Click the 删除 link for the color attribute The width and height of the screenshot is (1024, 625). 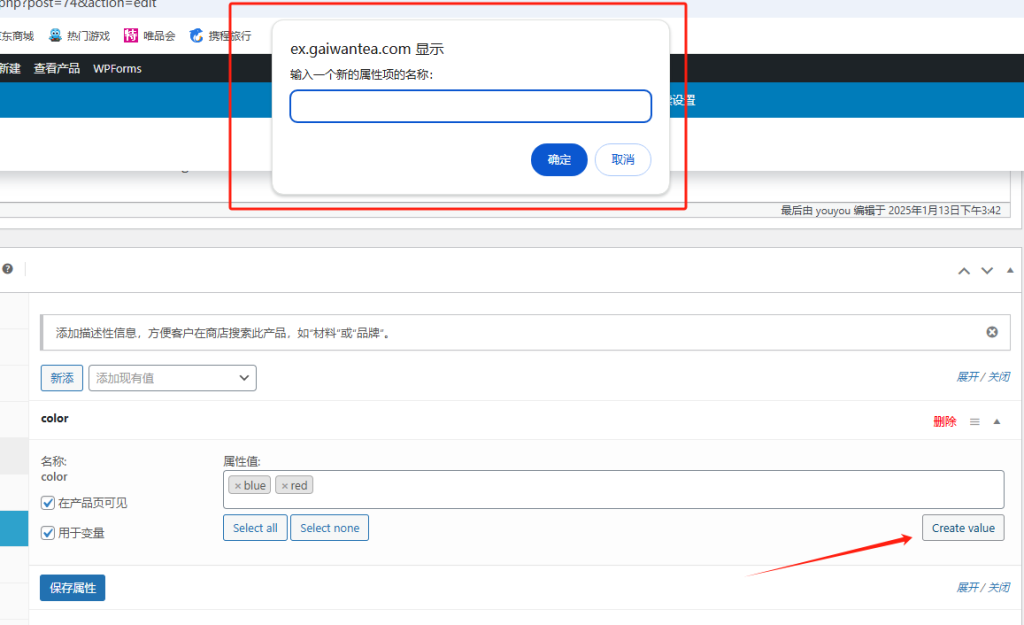pyautogui.click(x=945, y=421)
